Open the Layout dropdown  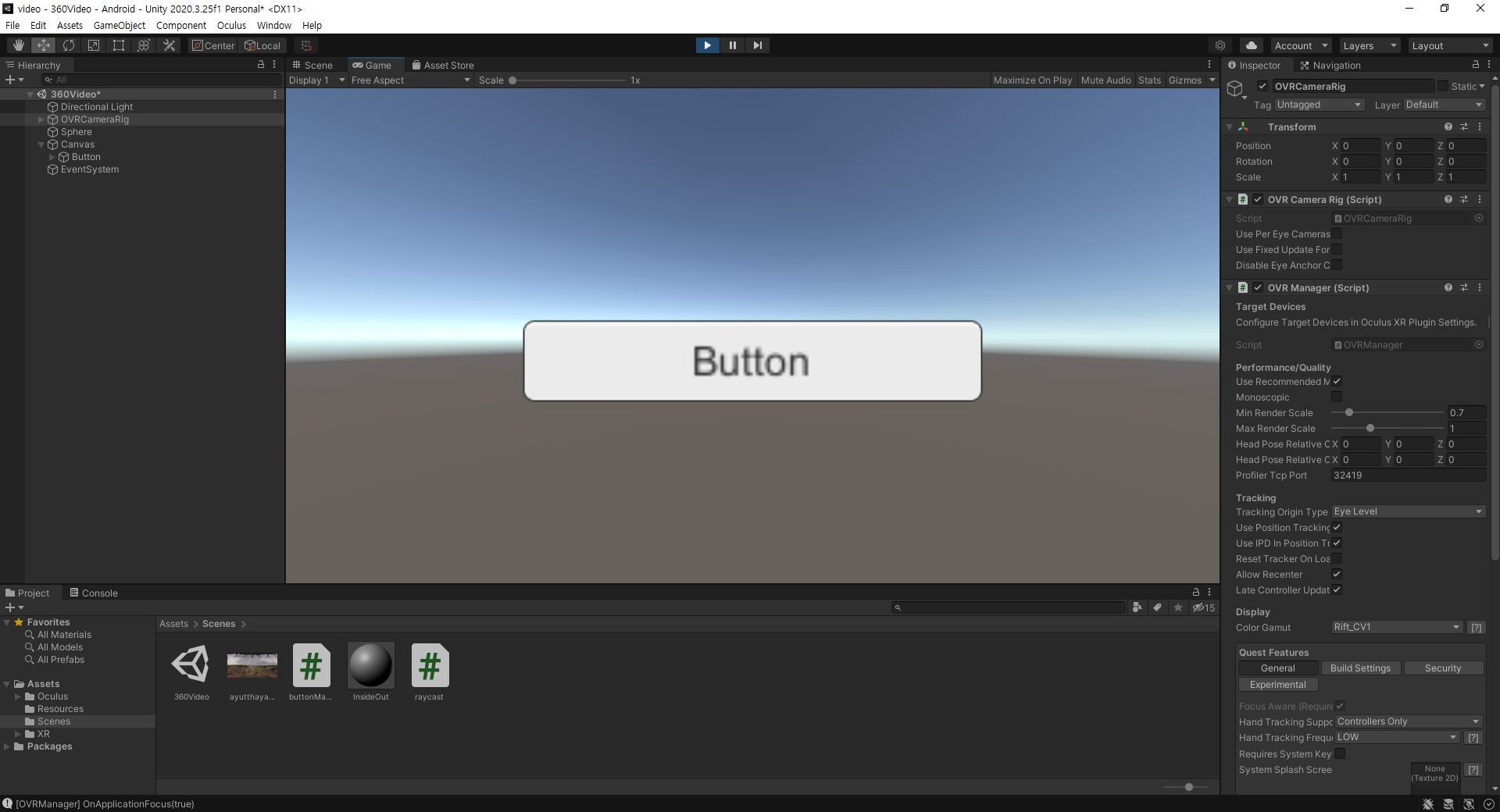point(1450,45)
